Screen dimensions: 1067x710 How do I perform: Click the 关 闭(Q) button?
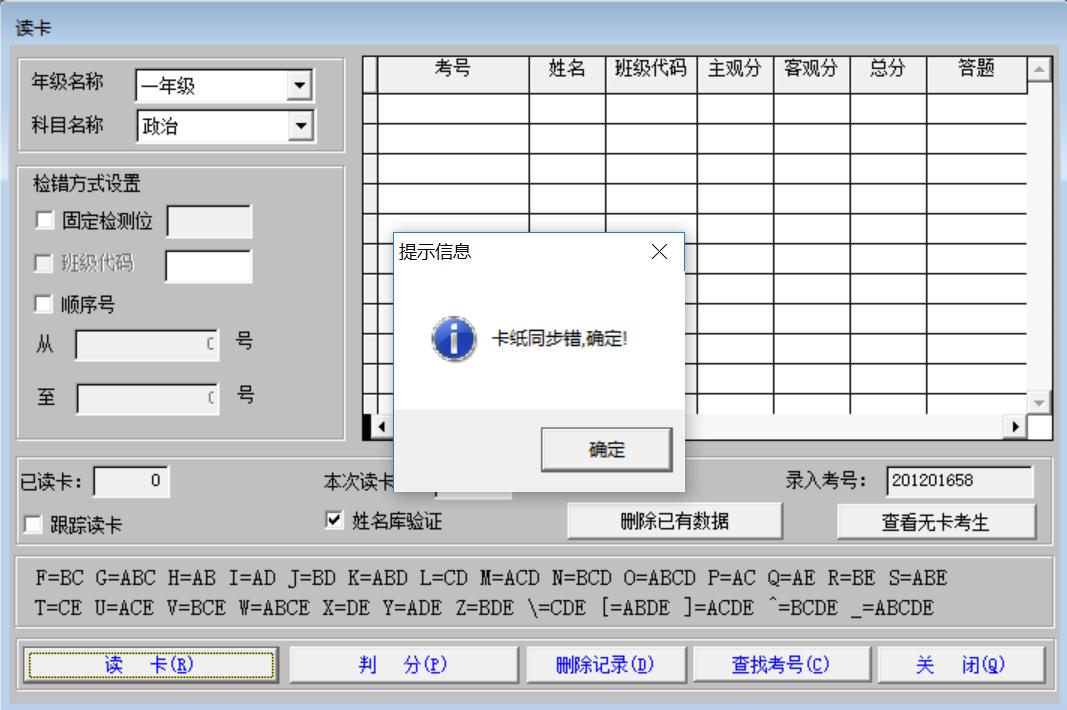tap(961, 664)
